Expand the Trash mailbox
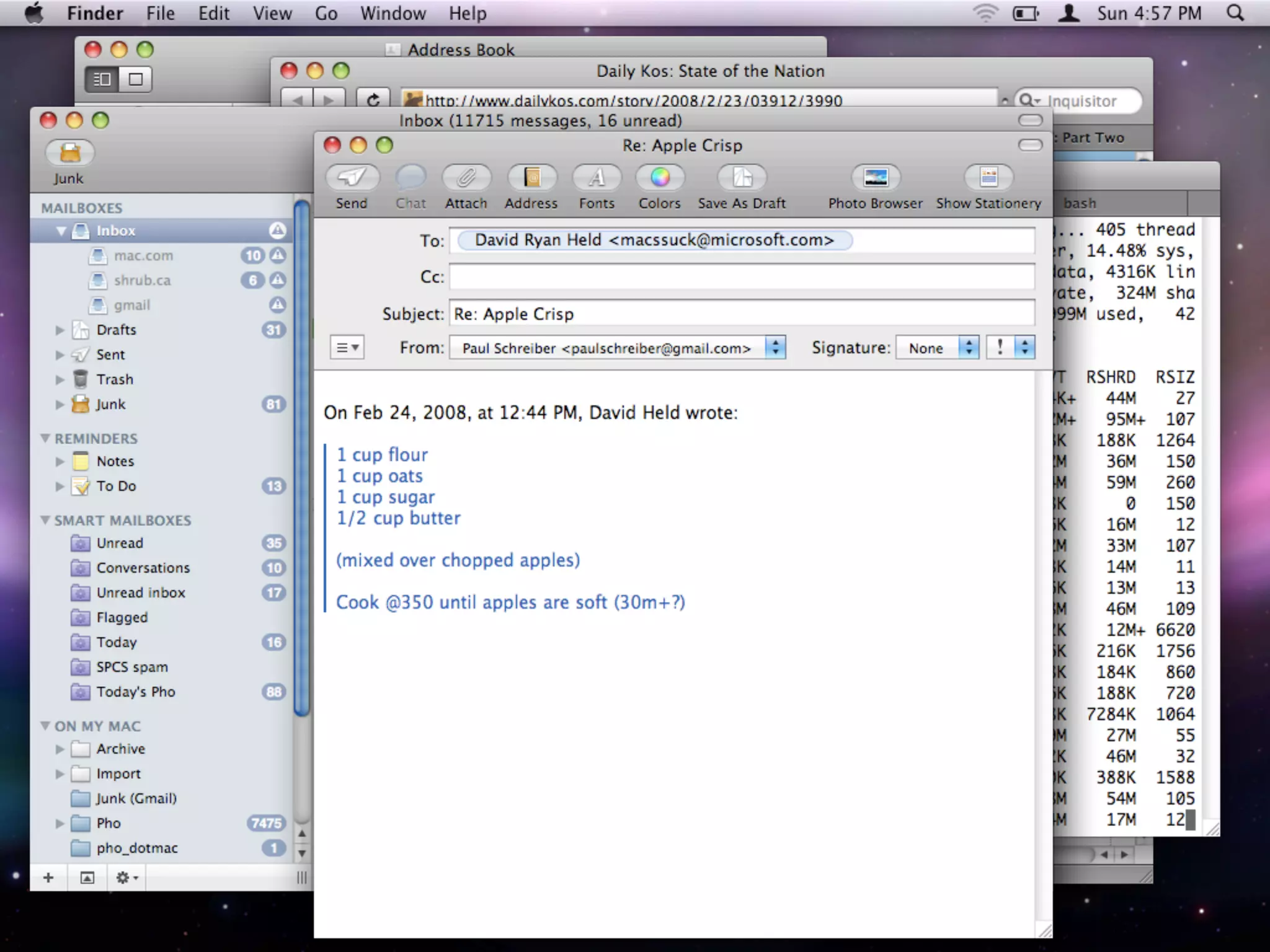 (60, 379)
